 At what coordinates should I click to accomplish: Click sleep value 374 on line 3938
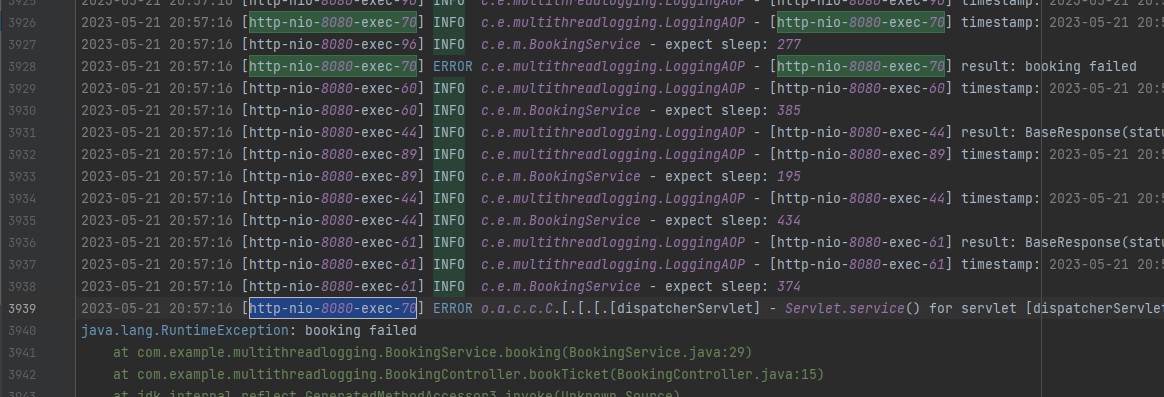[789, 286]
